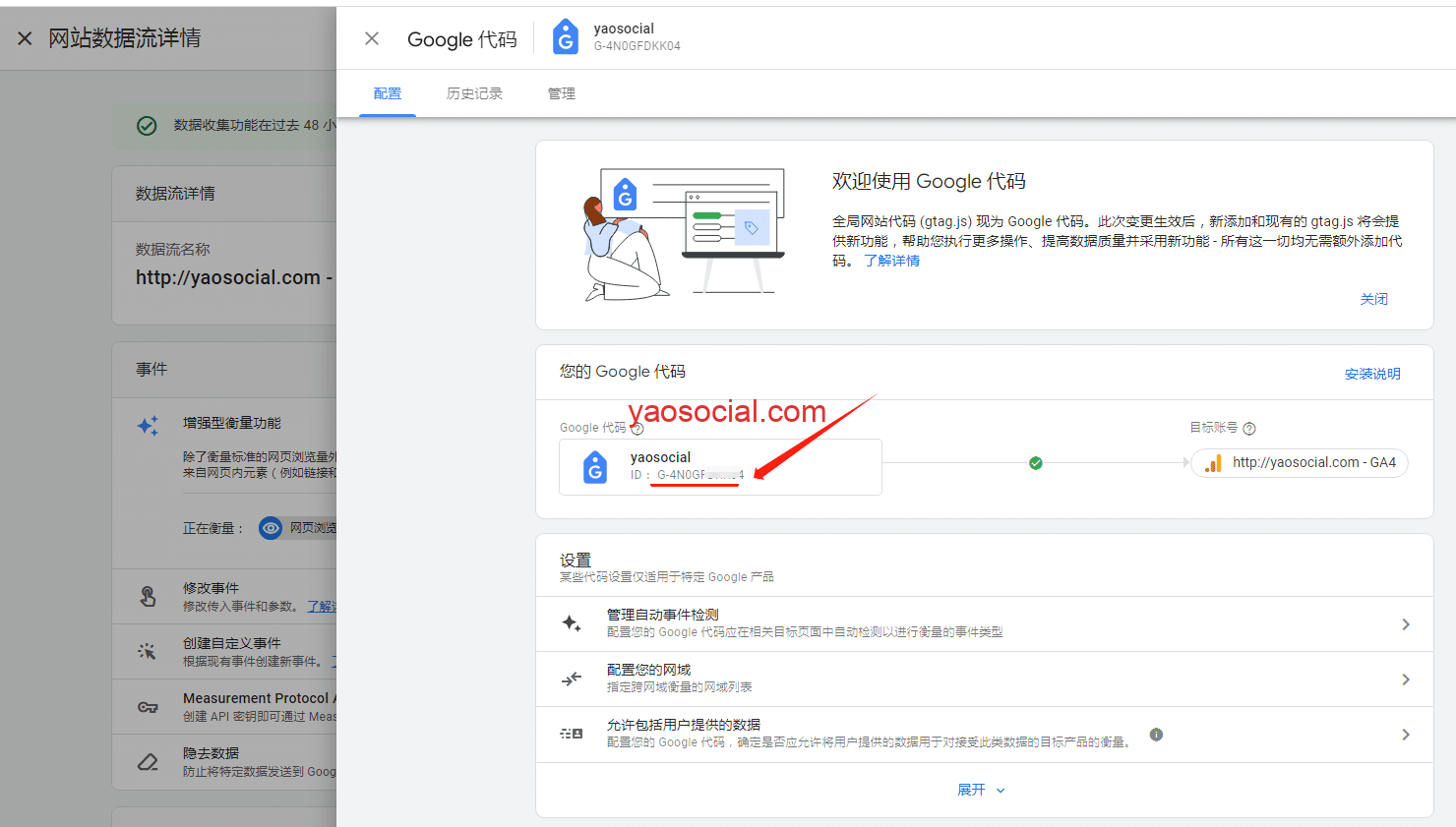Click the Analytics icon in destination chip
Image resolution: width=1456 pixels, height=827 pixels.
(1214, 463)
